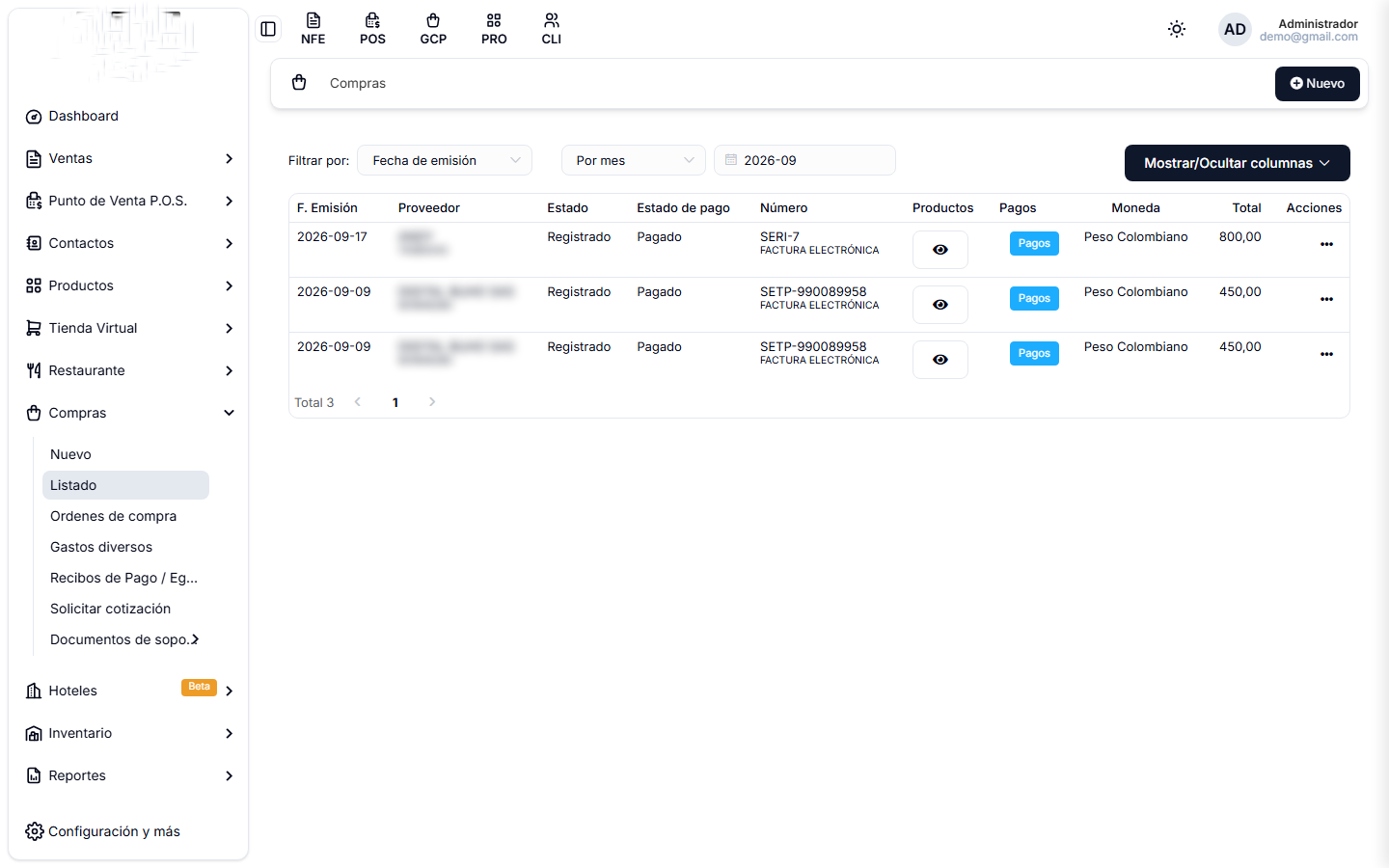1389x868 pixels.
Task: Expand the Productos sidebar menu
Action: coord(129,285)
